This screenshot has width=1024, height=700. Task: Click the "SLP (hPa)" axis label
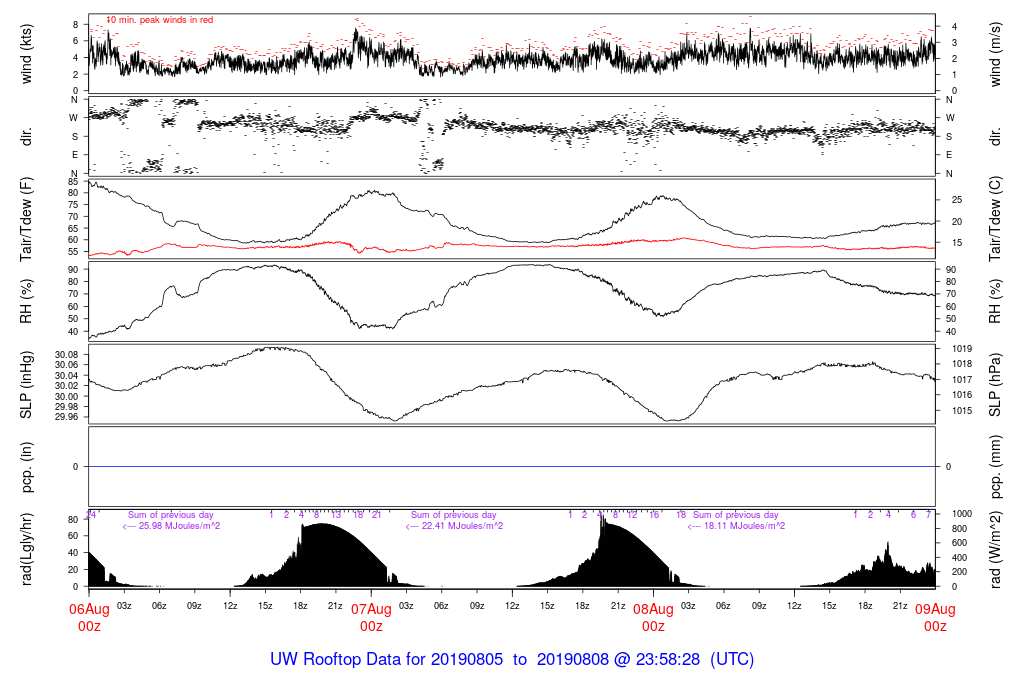(x=995, y=385)
